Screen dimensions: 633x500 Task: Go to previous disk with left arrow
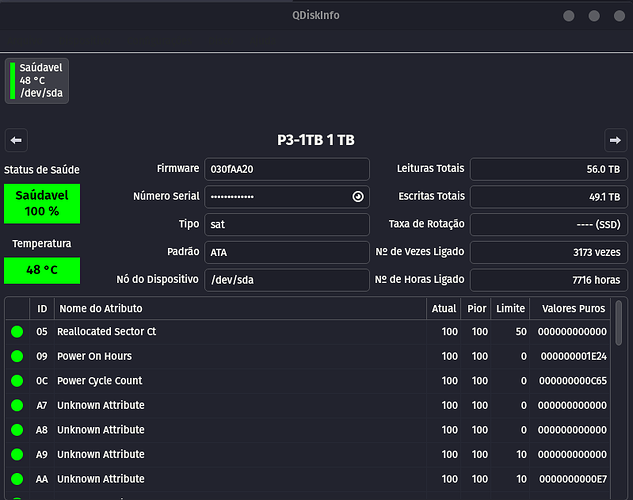pyautogui.click(x=16, y=140)
